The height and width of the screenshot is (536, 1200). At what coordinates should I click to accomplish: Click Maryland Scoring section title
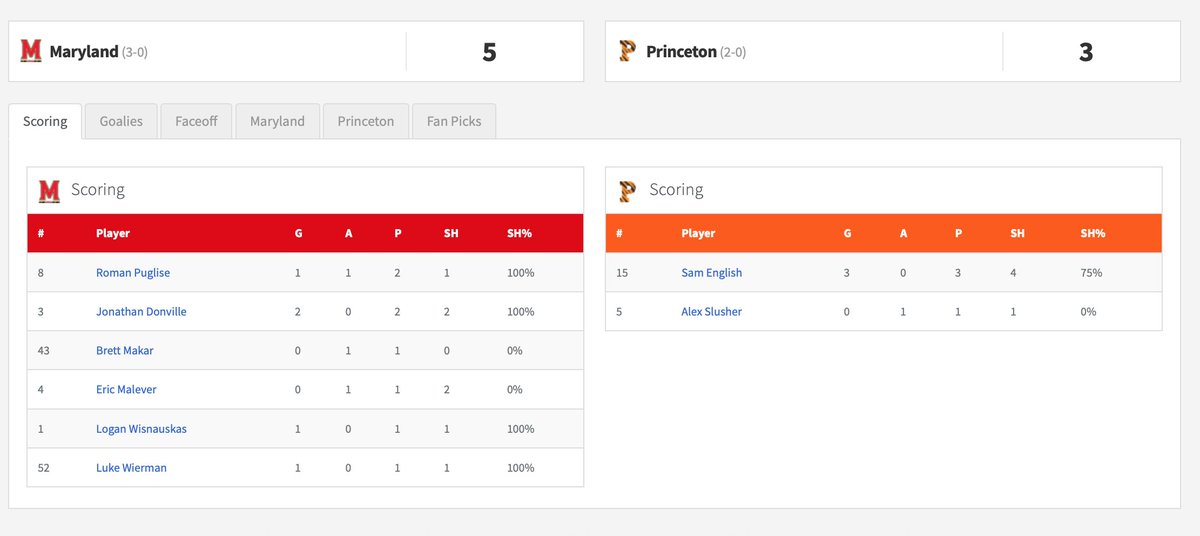coord(97,190)
